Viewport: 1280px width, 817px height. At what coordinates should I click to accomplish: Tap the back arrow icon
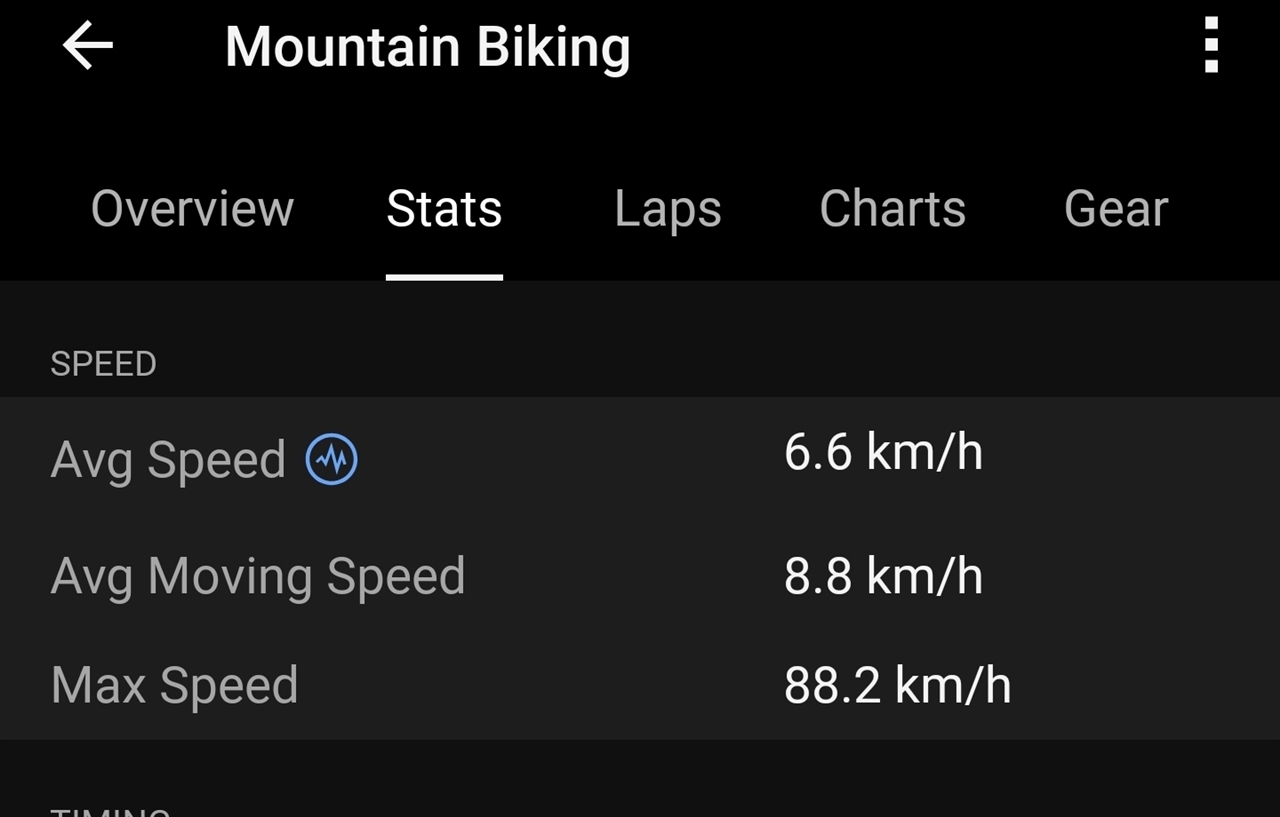[88, 46]
